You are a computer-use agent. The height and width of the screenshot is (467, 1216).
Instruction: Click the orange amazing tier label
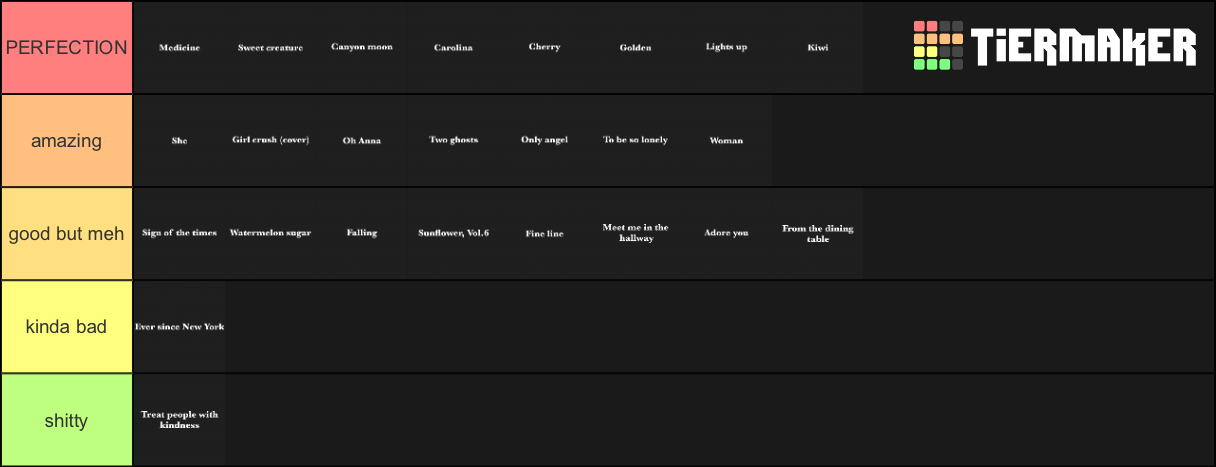pyautogui.click(x=67, y=140)
